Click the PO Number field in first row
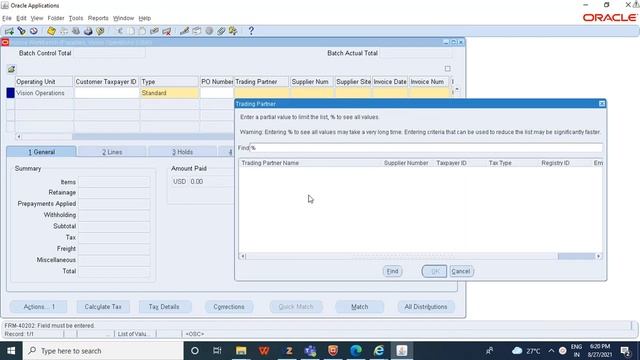Viewport: 640px width, 360px height. tap(217, 93)
